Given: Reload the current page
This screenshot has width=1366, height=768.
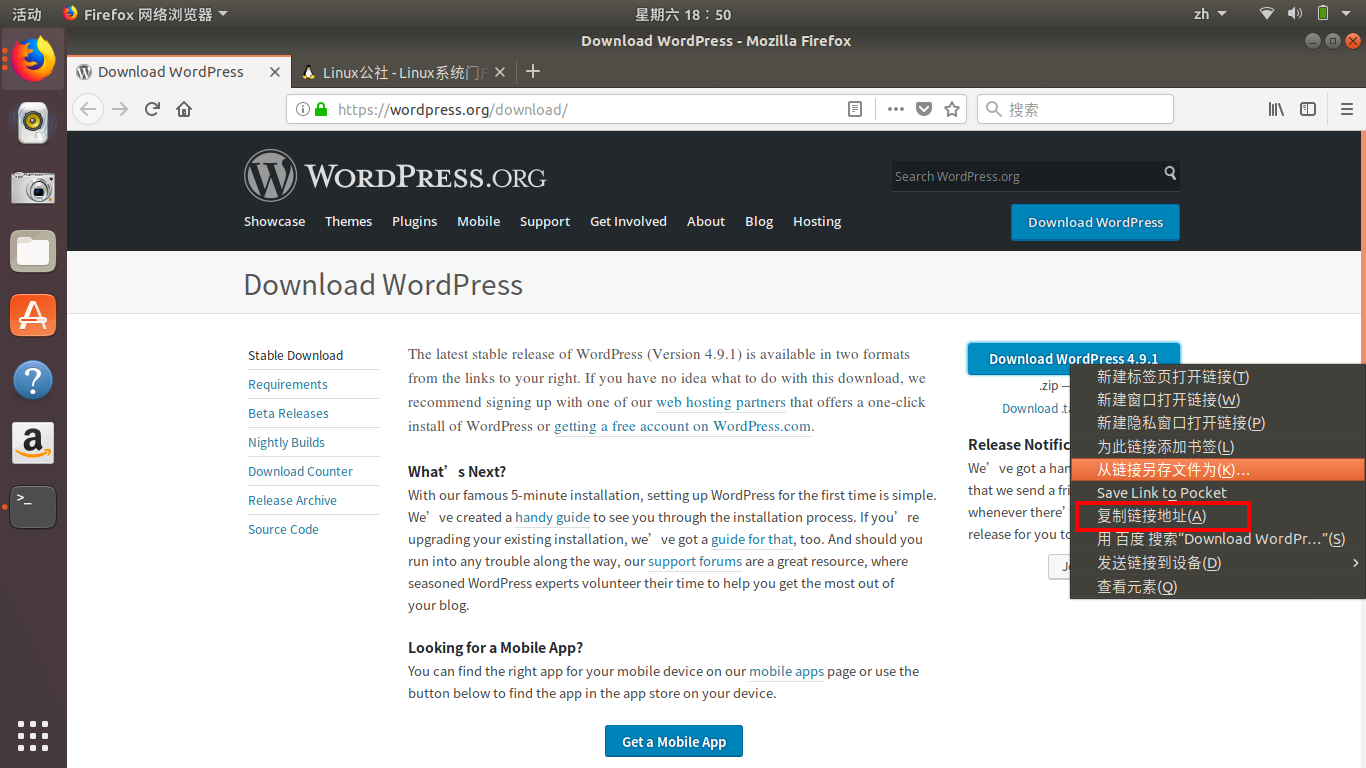Looking at the screenshot, I should [152, 109].
